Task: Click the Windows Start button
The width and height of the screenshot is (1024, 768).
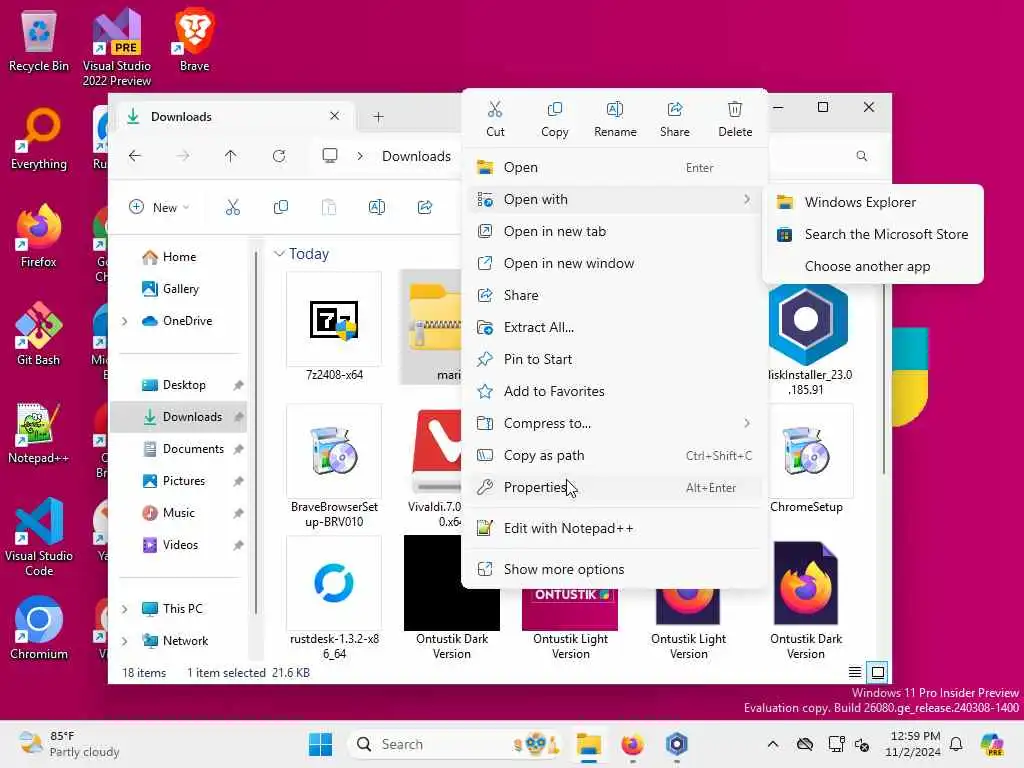Action: [321, 744]
